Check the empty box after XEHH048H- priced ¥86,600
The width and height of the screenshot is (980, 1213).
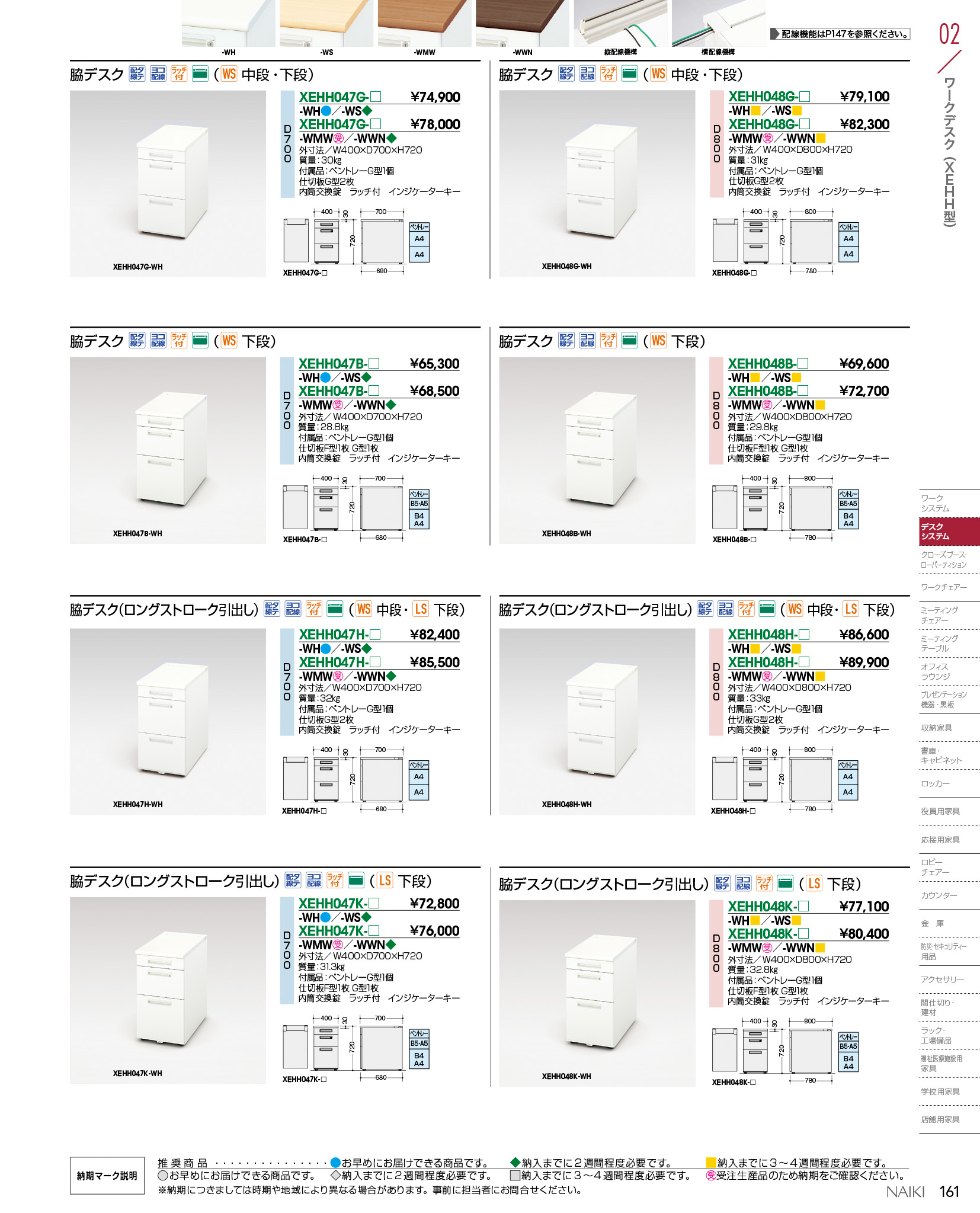[803, 635]
